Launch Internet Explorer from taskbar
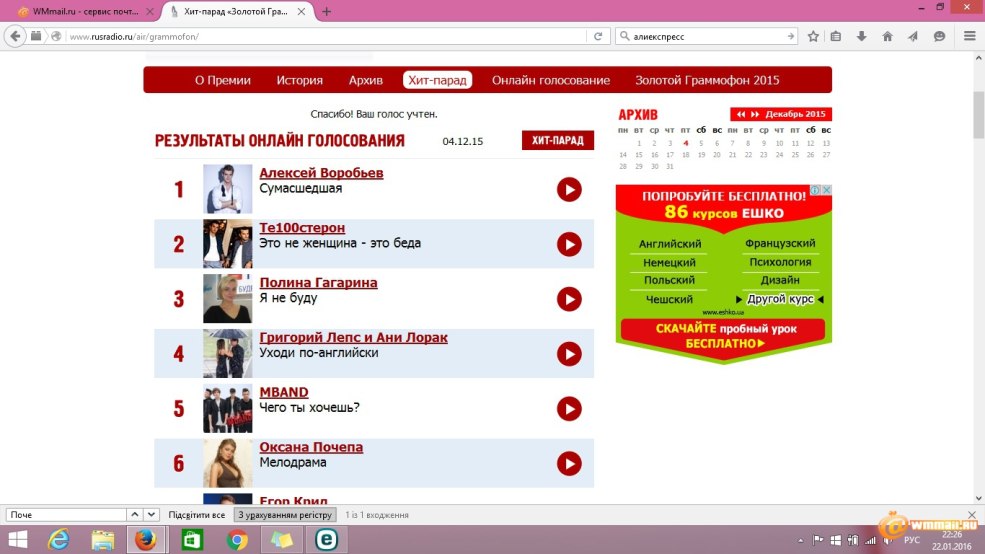 [x=59, y=540]
